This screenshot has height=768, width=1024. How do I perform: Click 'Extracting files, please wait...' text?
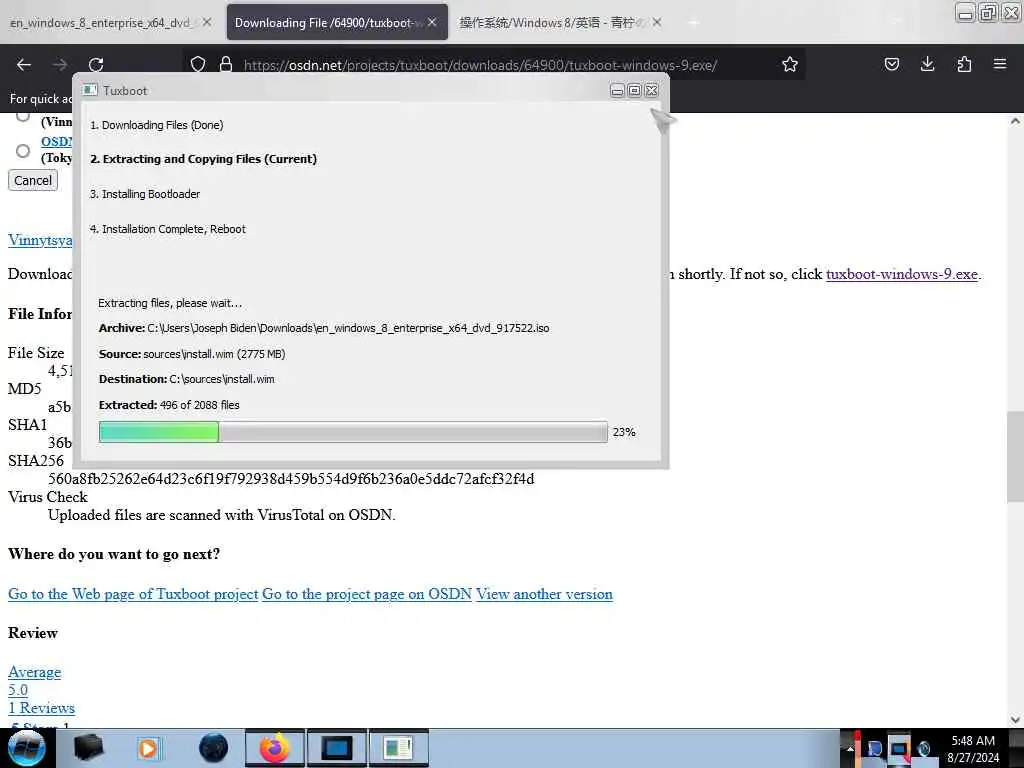tap(170, 303)
